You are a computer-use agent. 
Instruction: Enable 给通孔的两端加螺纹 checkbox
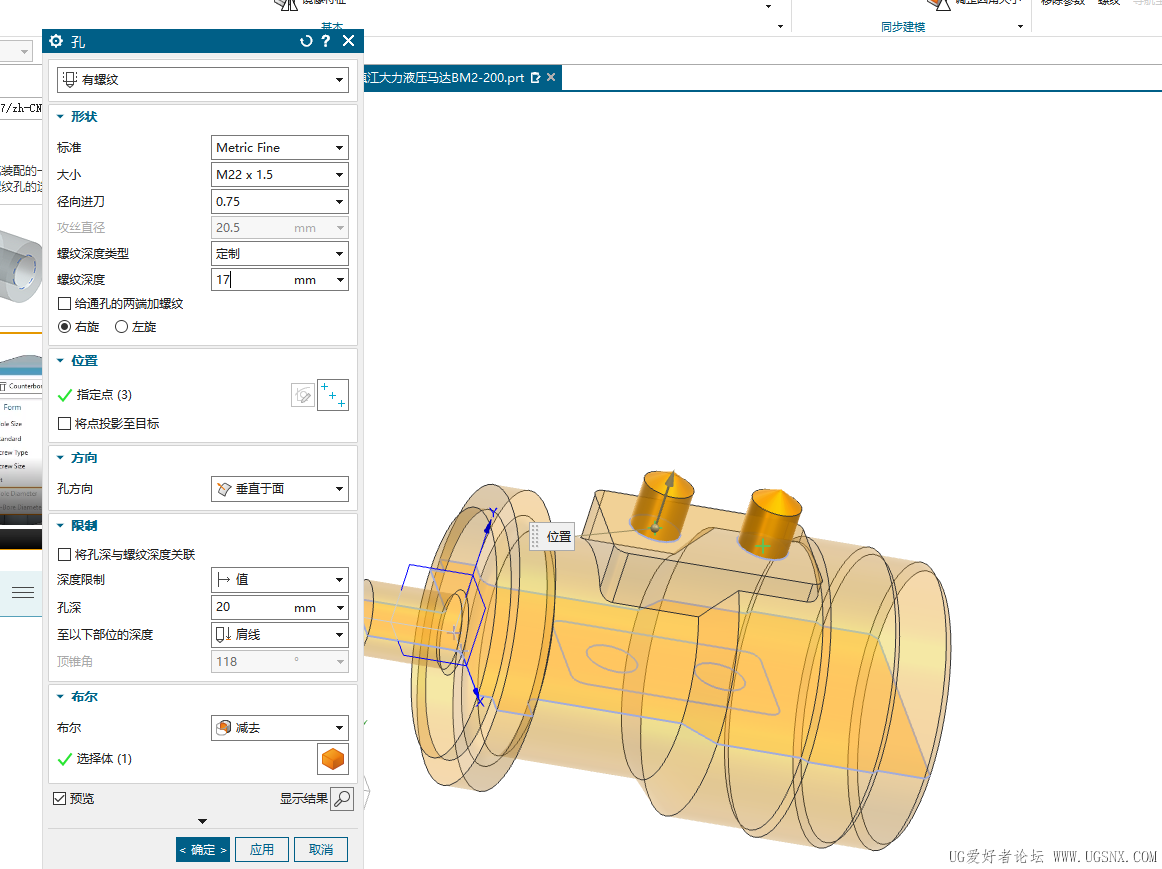64,304
